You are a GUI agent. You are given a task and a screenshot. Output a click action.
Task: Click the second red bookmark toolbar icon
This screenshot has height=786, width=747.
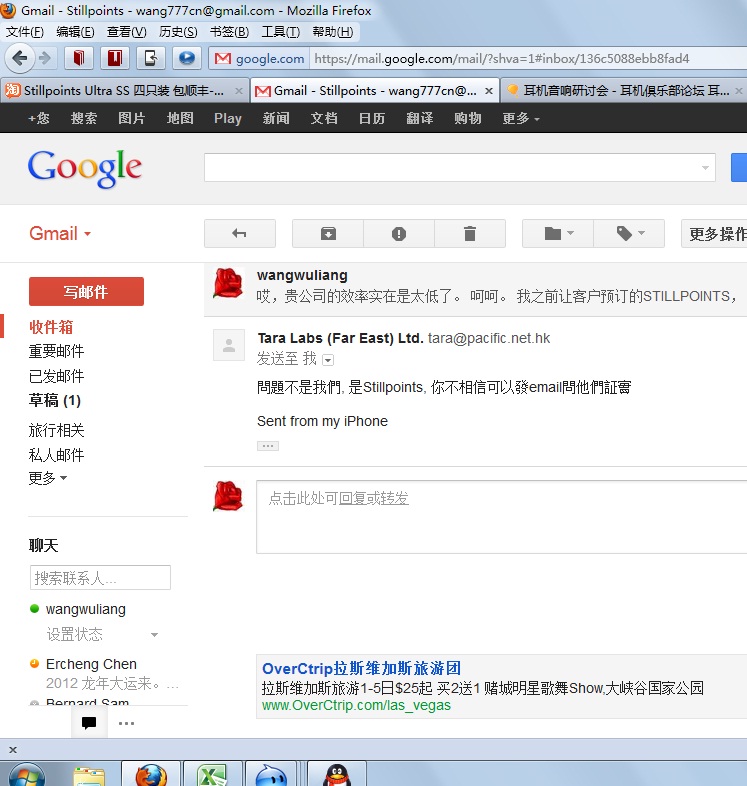(x=115, y=58)
